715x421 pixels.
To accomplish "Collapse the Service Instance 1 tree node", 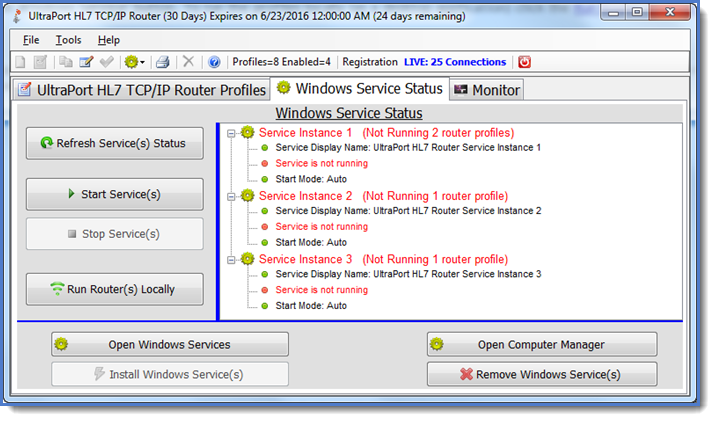I will click(231, 133).
